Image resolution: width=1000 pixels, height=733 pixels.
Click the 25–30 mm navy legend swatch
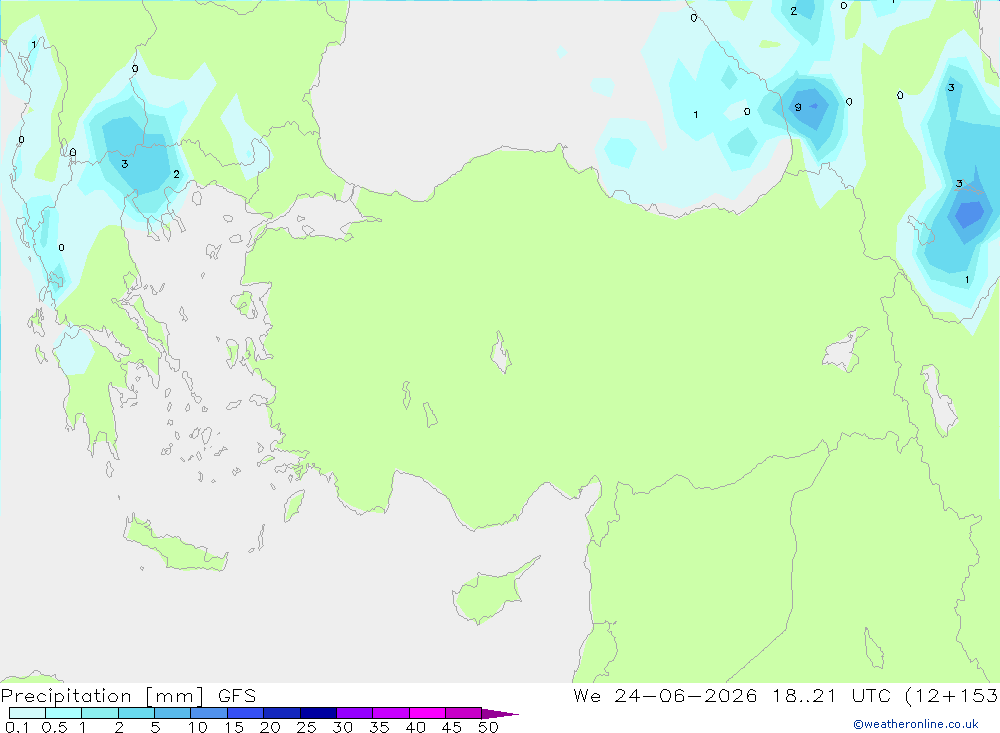coord(318,713)
